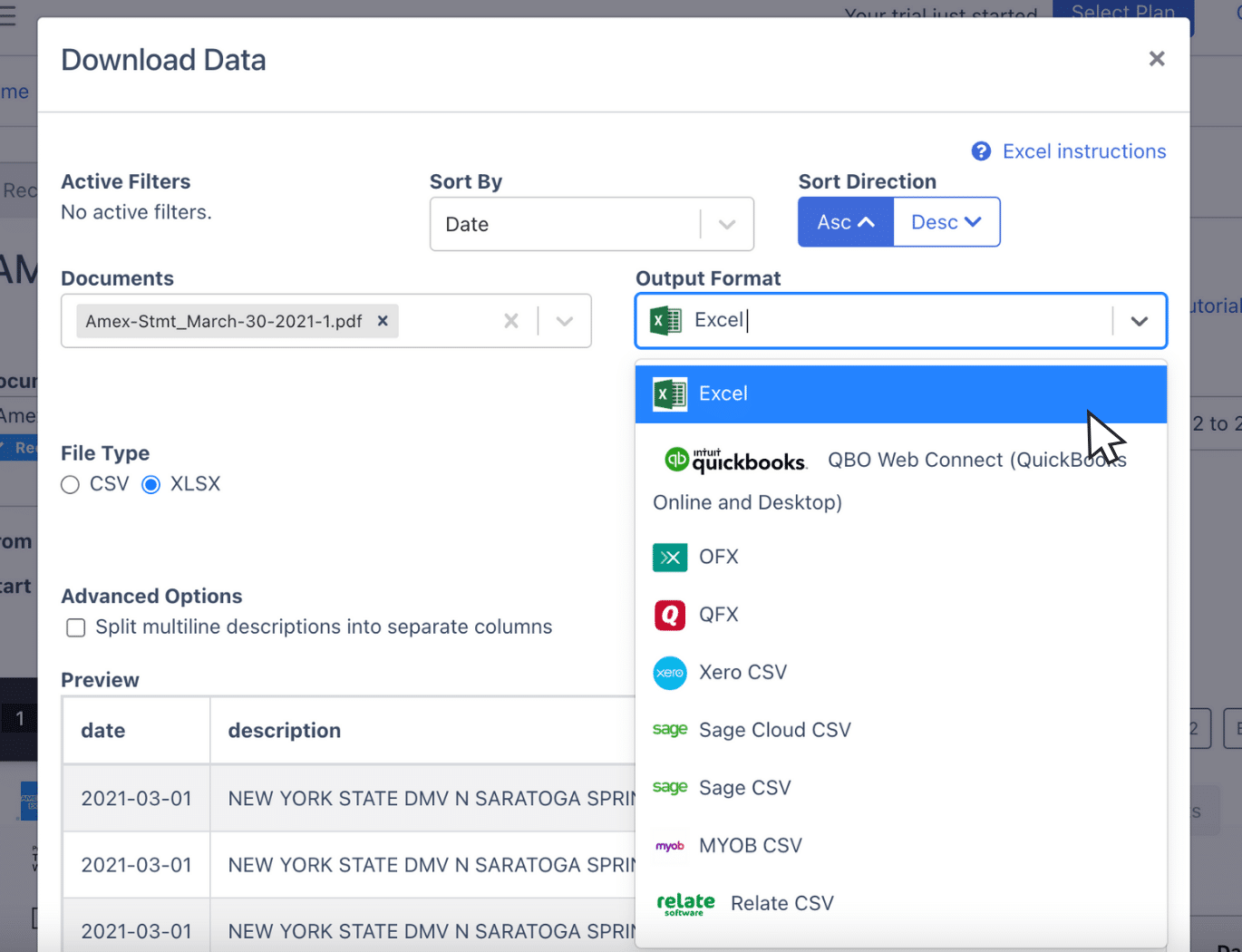Choose Sage CSV output format
Viewport: 1242px width, 952px height.
tap(901, 788)
